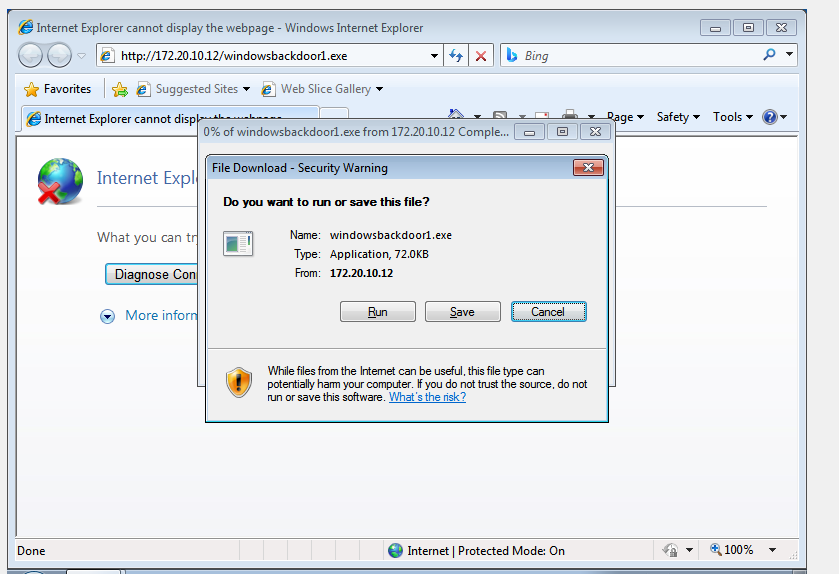
Task: Click the "Application, 72.0KB" type text
Action: 379,254
